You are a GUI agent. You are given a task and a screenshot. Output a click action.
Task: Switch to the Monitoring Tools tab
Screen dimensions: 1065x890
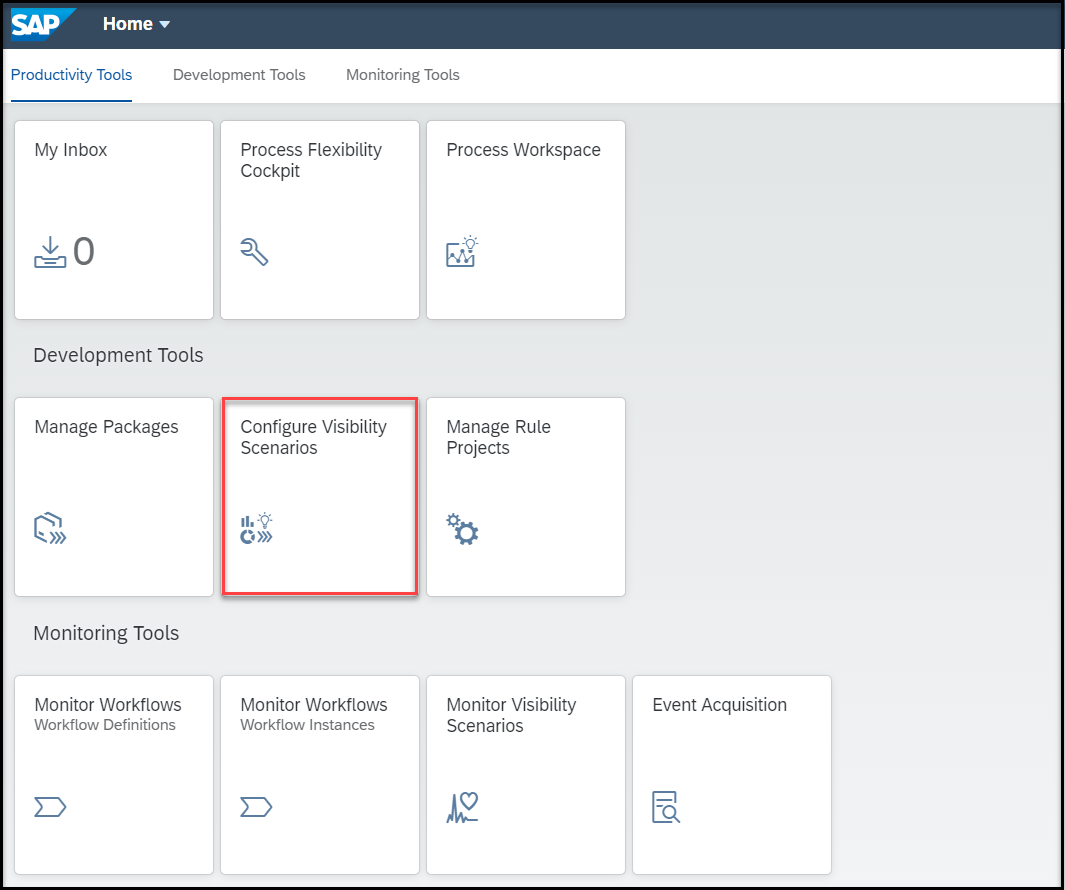pyautogui.click(x=403, y=75)
